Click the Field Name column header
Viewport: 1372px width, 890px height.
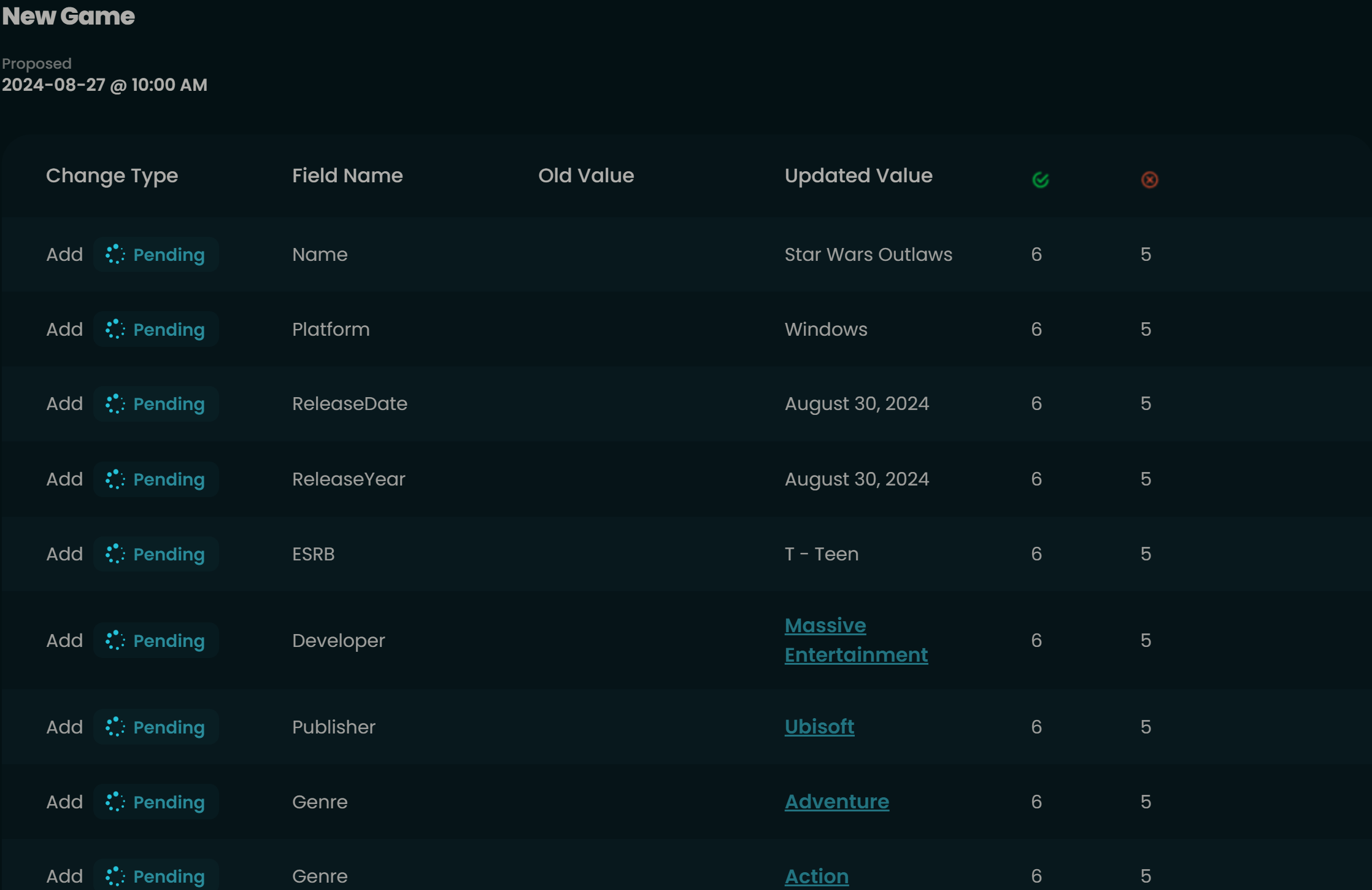pyautogui.click(x=347, y=176)
